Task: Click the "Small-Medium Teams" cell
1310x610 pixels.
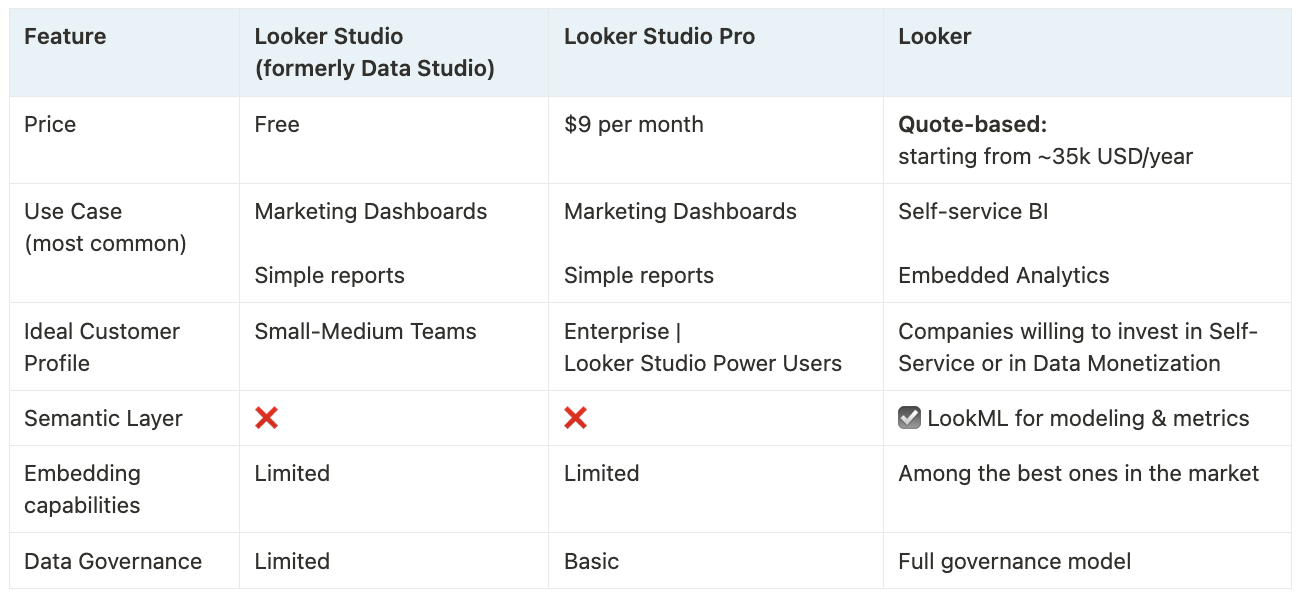Action: (x=365, y=332)
